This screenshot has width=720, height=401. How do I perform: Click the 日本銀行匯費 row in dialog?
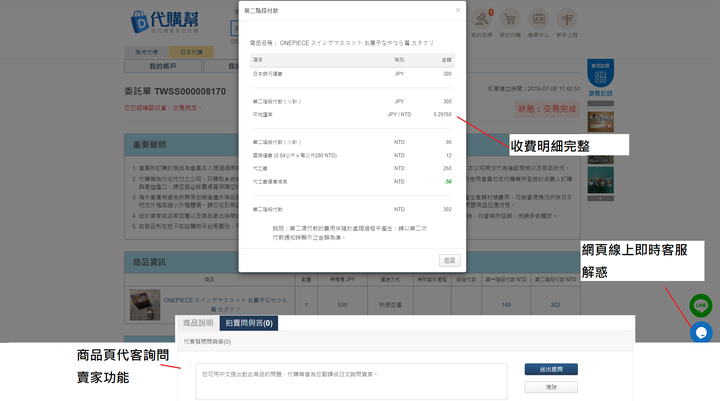352,74
